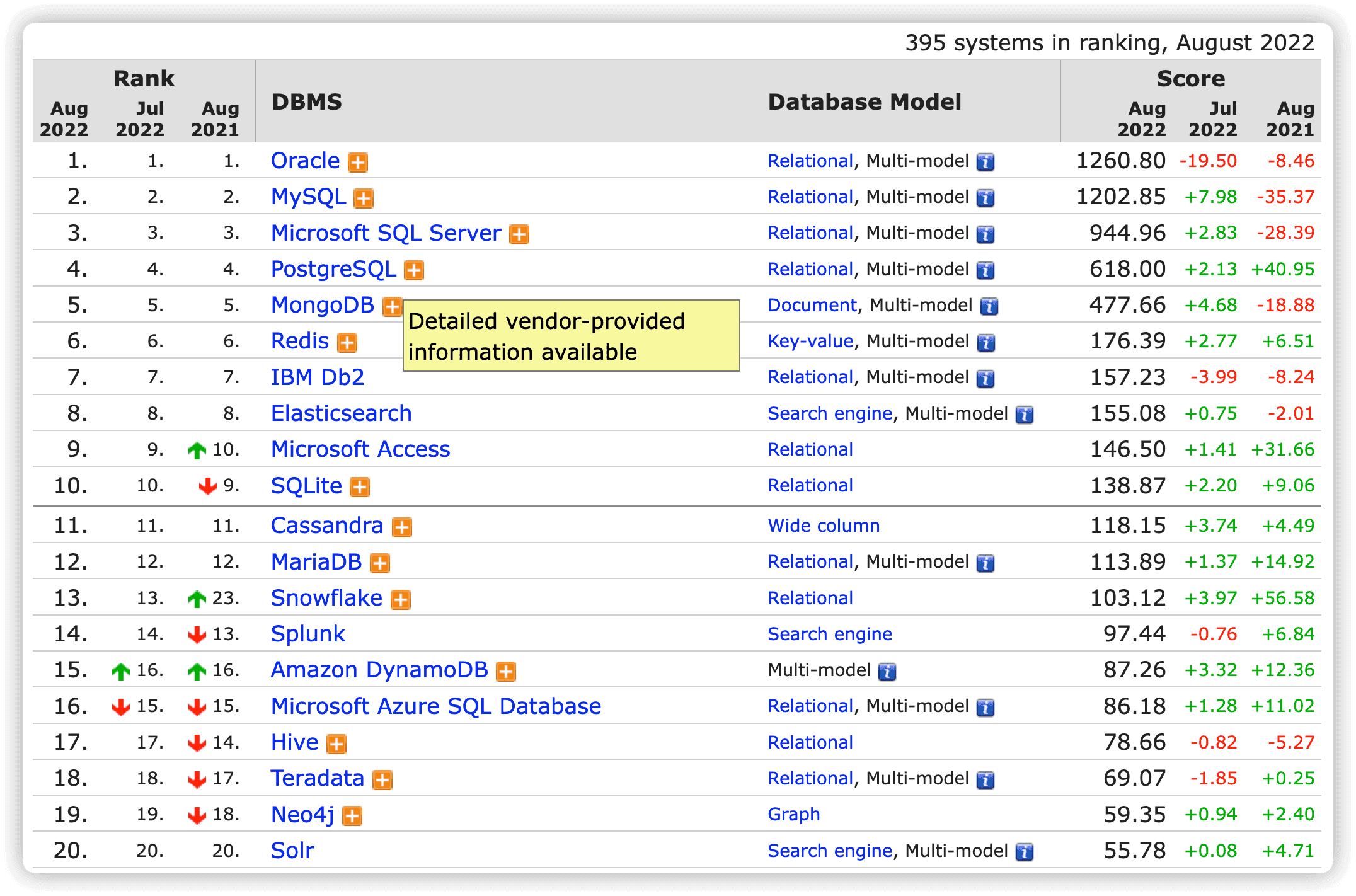The height and width of the screenshot is (896, 1356).
Task: Click the info icon in Elasticsearch's Multi-model cell
Action: (1025, 415)
